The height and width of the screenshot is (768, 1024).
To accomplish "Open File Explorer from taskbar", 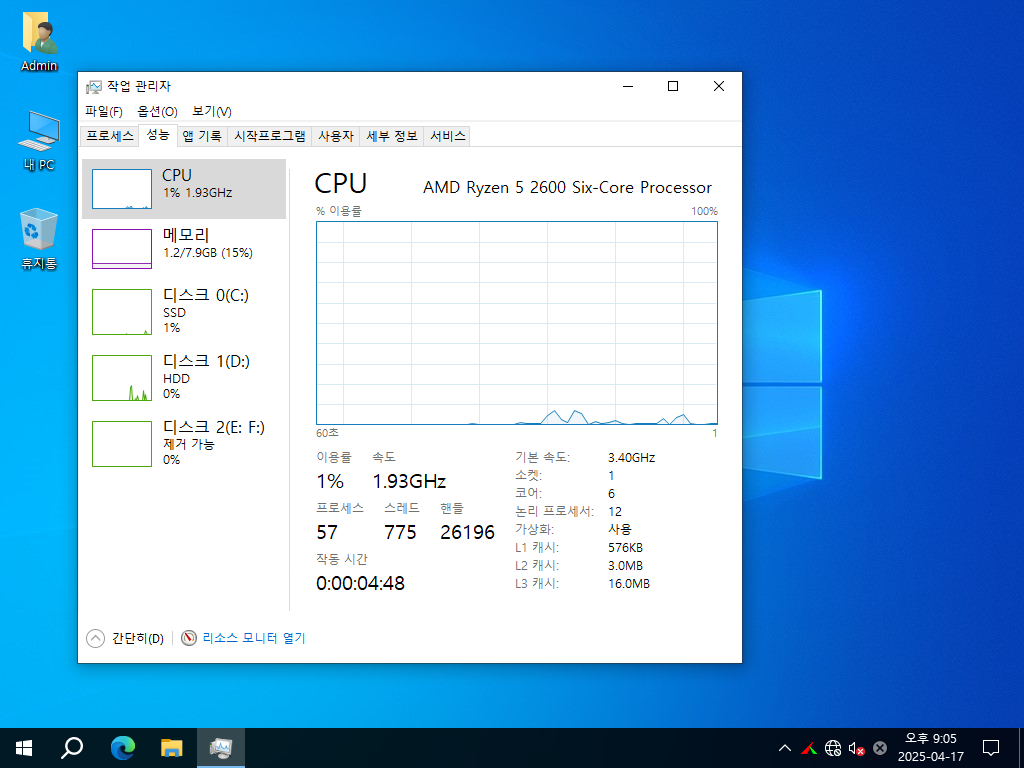I will [171, 748].
